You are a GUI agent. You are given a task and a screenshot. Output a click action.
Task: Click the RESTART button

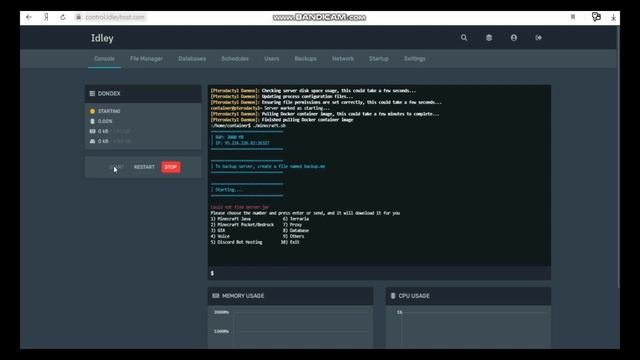144,167
